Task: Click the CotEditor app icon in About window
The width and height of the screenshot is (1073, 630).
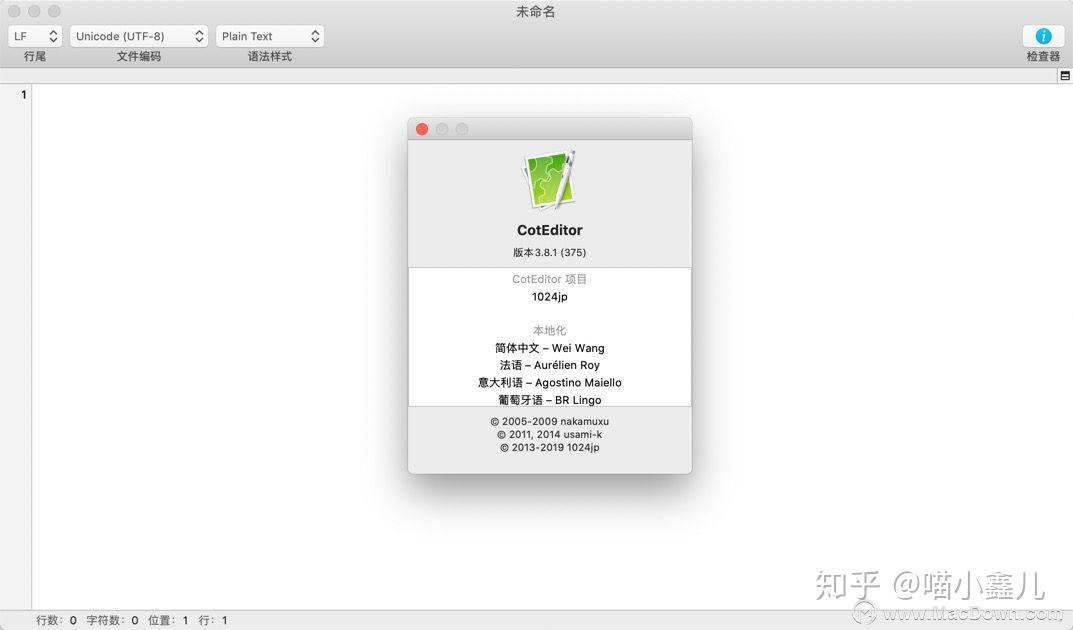Action: [x=549, y=179]
